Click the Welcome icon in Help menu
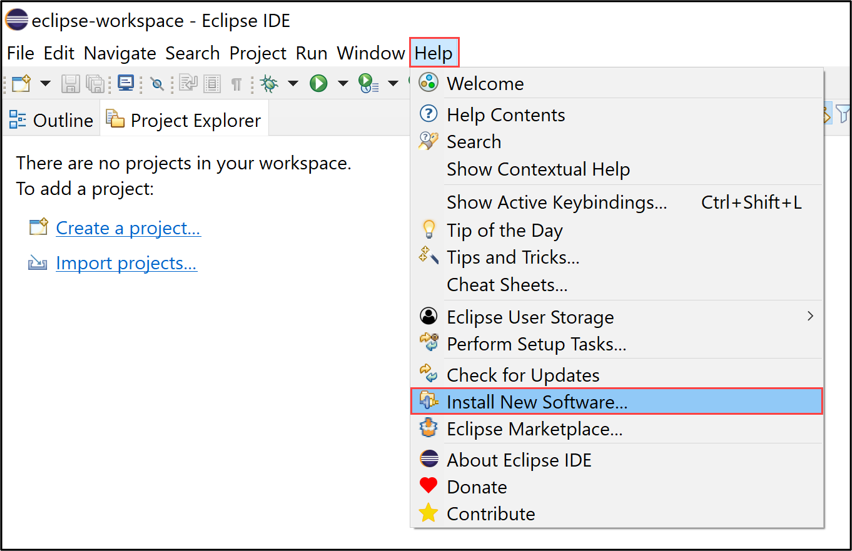 pyautogui.click(x=428, y=83)
